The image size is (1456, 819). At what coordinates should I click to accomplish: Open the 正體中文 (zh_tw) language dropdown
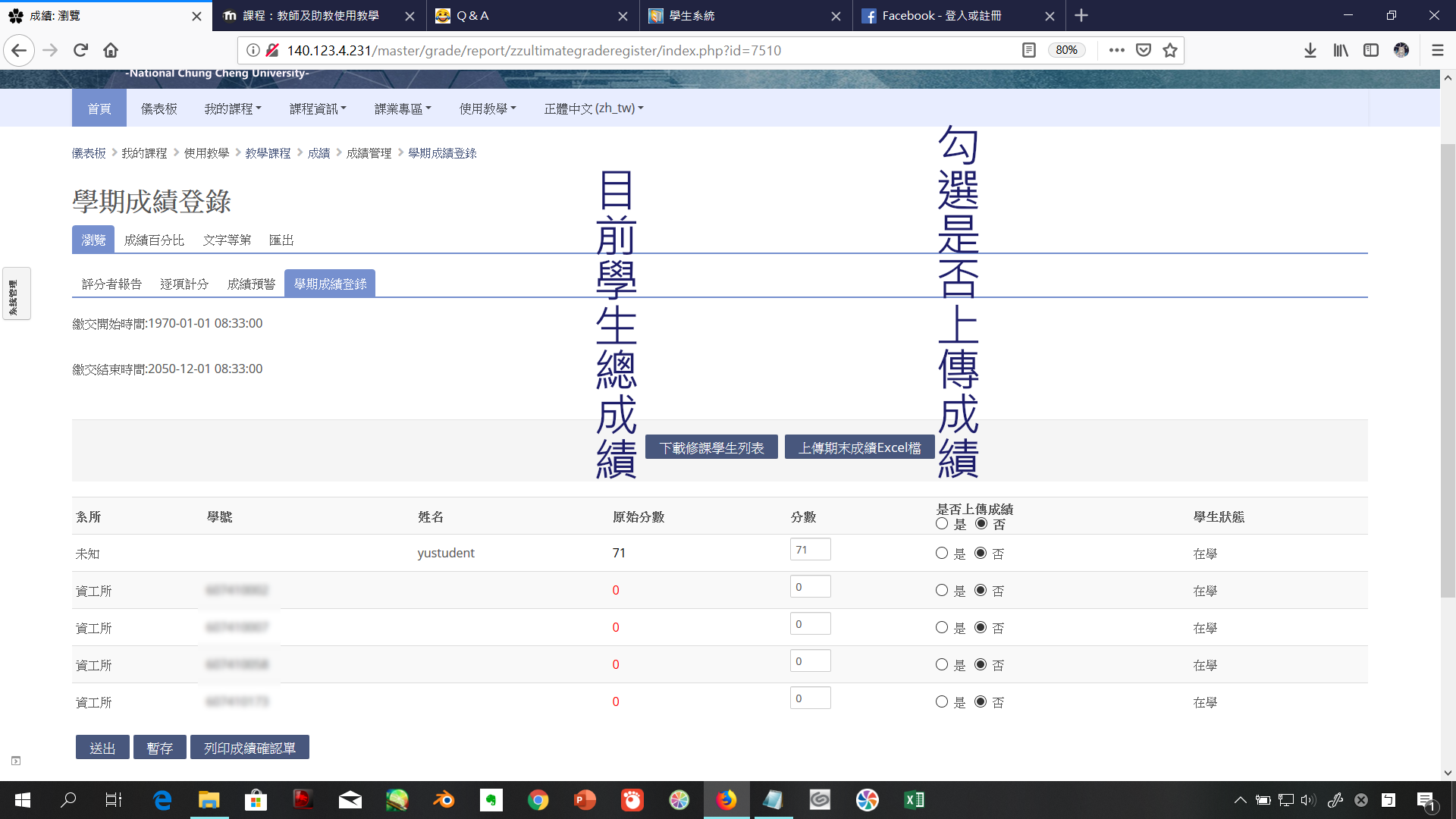(x=593, y=108)
